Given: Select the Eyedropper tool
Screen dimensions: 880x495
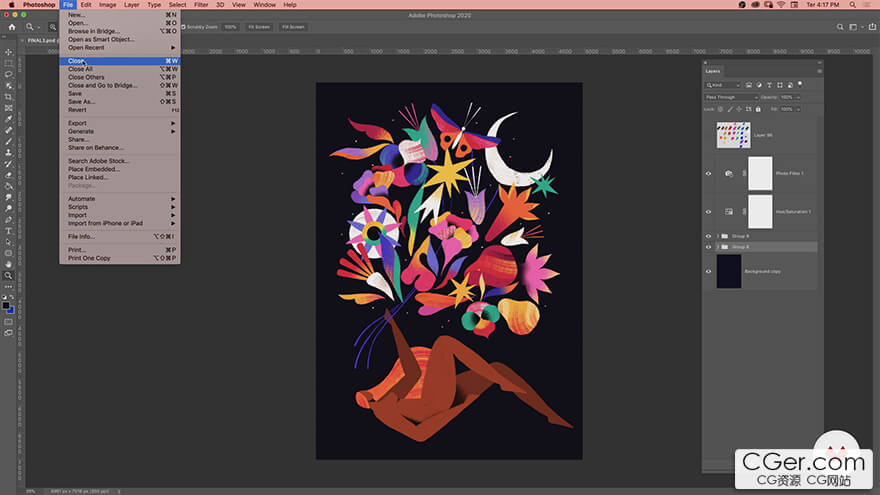Looking at the screenshot, I should tap(8, 119).
